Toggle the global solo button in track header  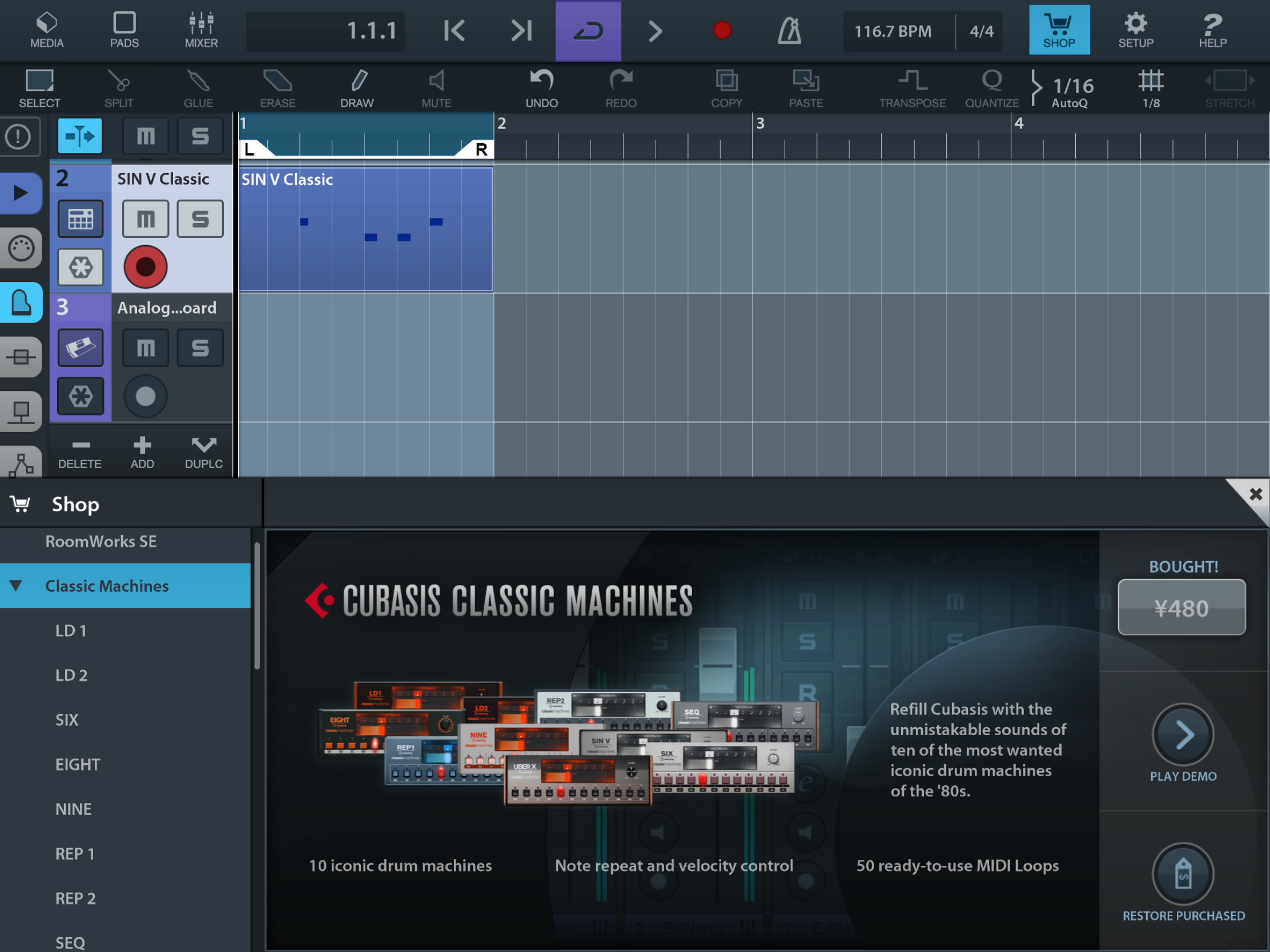200,136
